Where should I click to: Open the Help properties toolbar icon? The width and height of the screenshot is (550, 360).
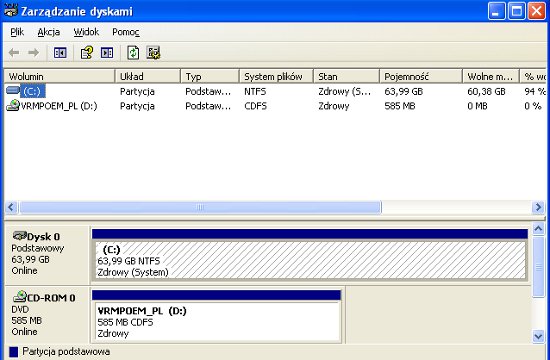[86, 53]
